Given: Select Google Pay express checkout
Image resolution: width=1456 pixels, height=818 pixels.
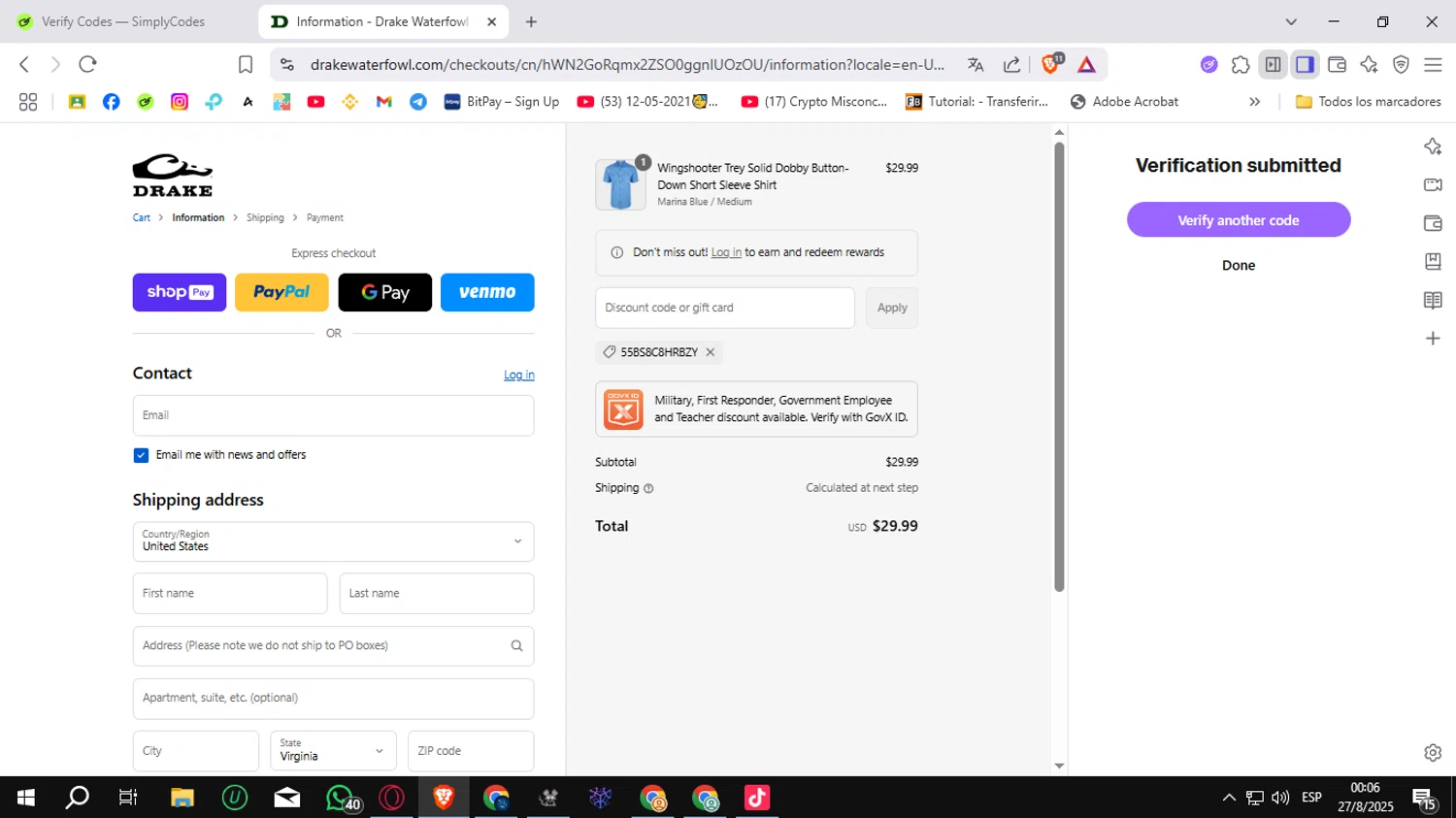Looking at the screenshot, I should click(385, 292).
